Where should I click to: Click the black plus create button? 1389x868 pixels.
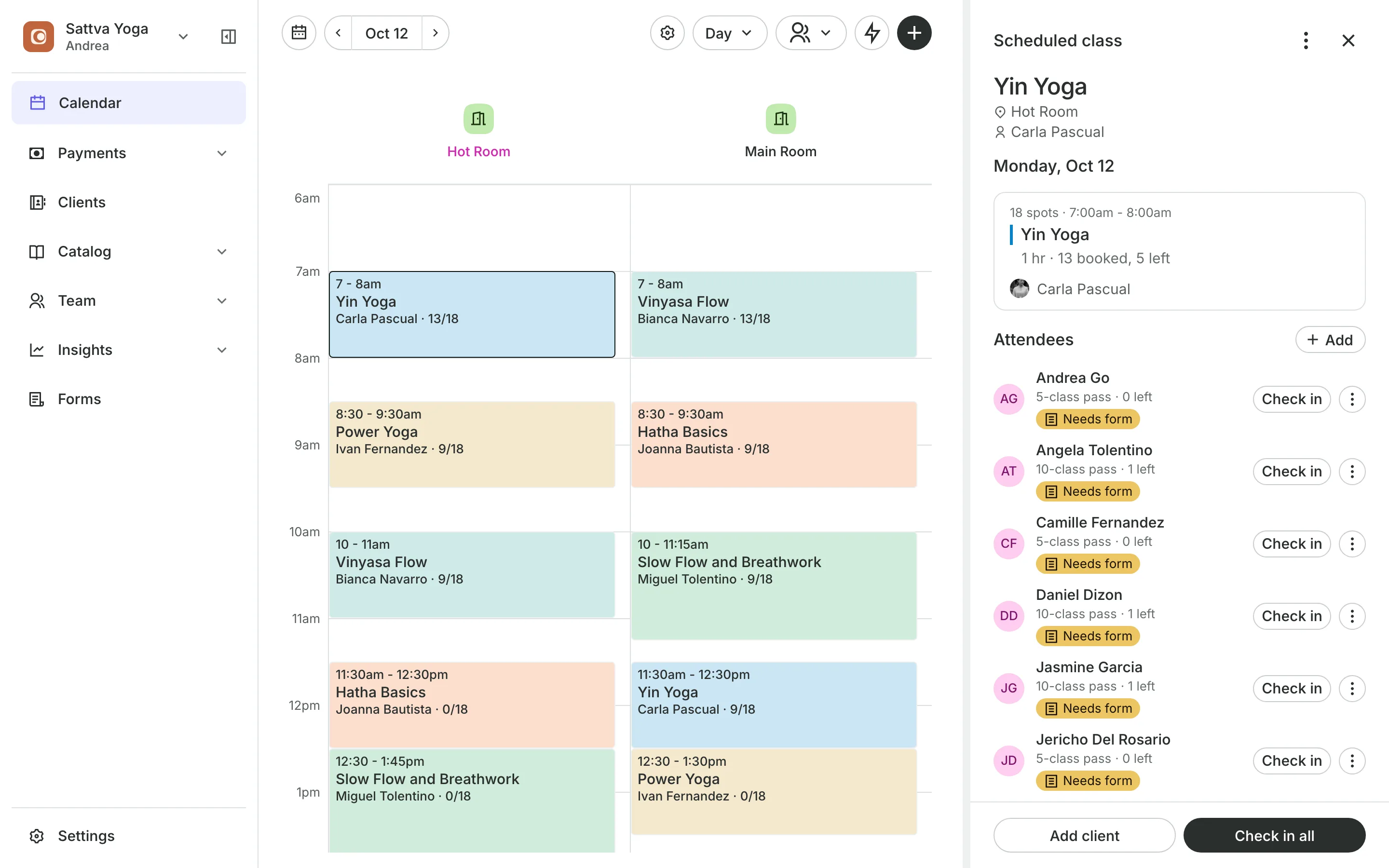[914, 33]
